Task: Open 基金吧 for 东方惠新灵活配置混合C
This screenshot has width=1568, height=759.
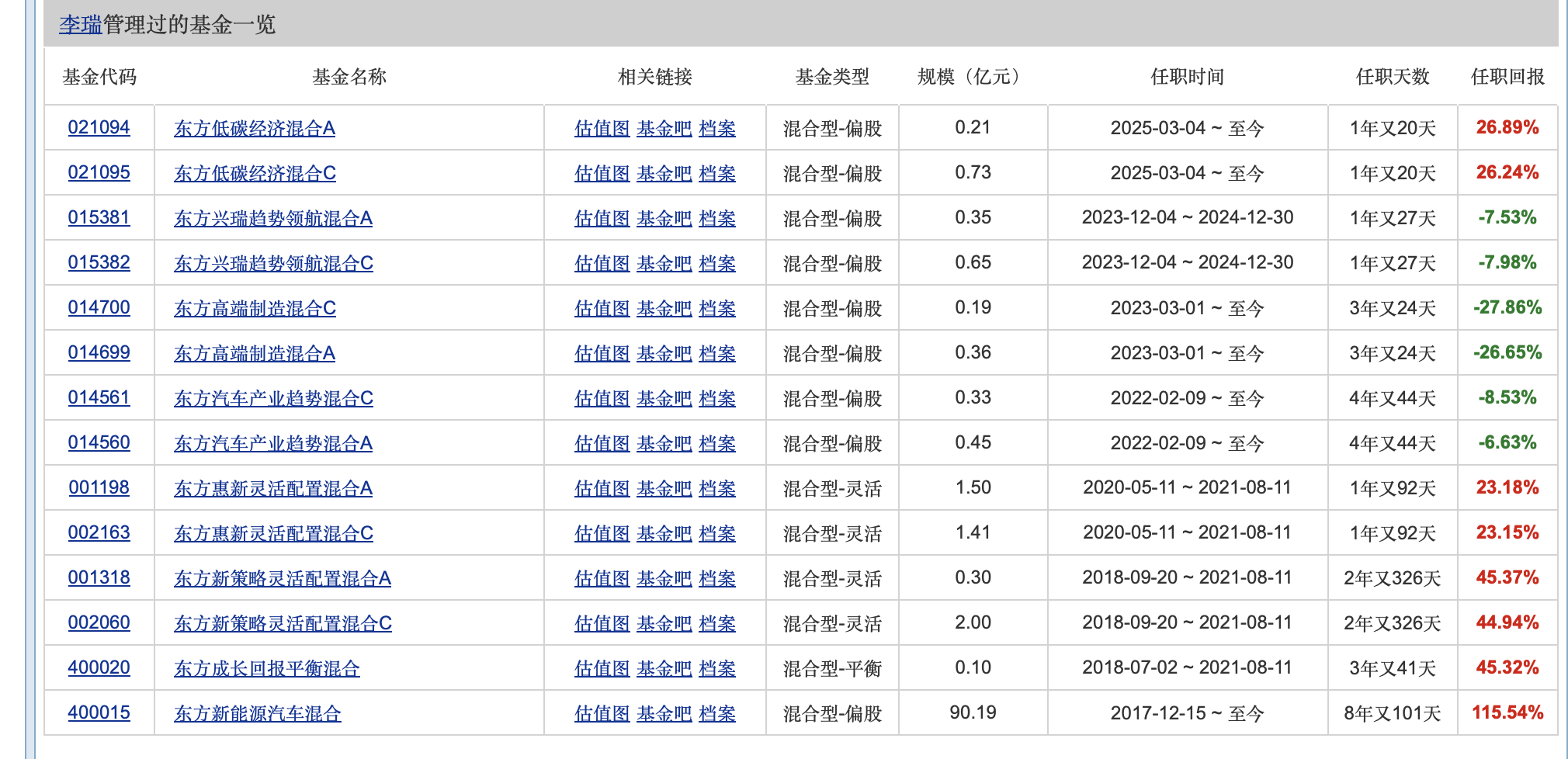Action: tap(664, 533)
